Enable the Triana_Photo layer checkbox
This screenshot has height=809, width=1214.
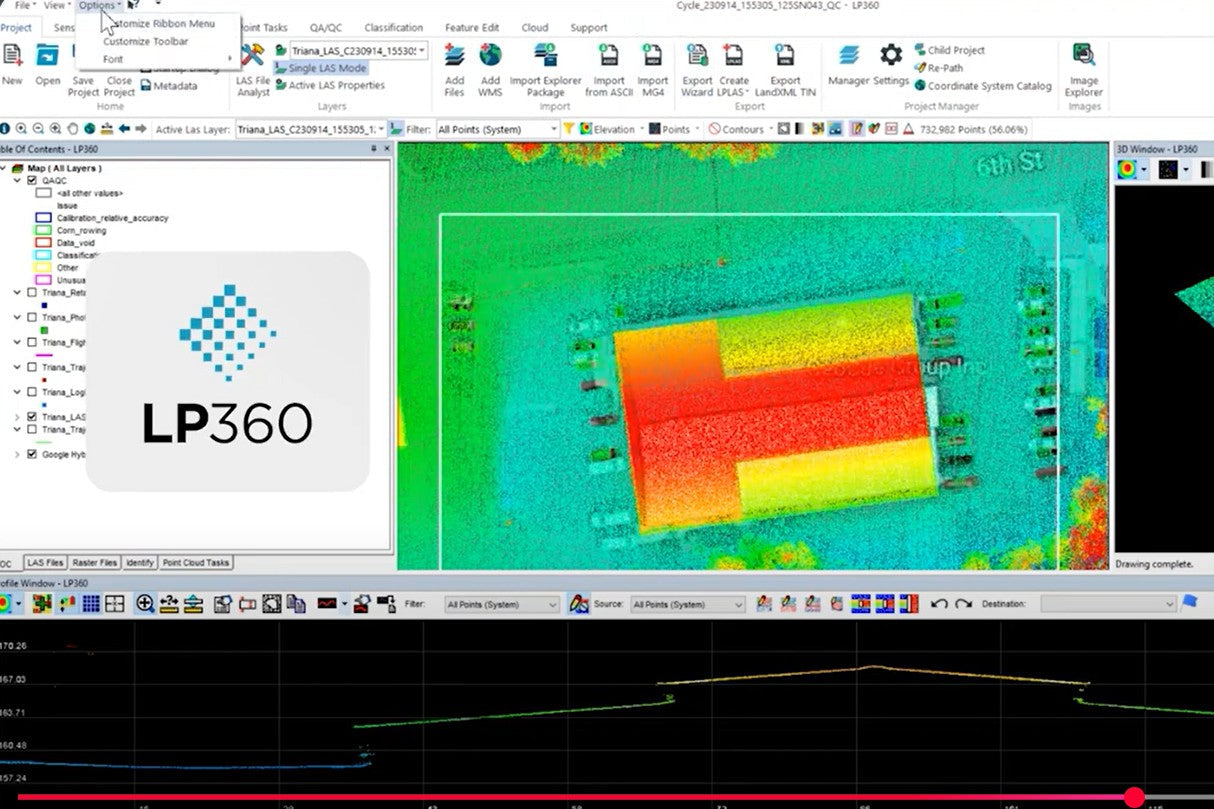(32, 317)
